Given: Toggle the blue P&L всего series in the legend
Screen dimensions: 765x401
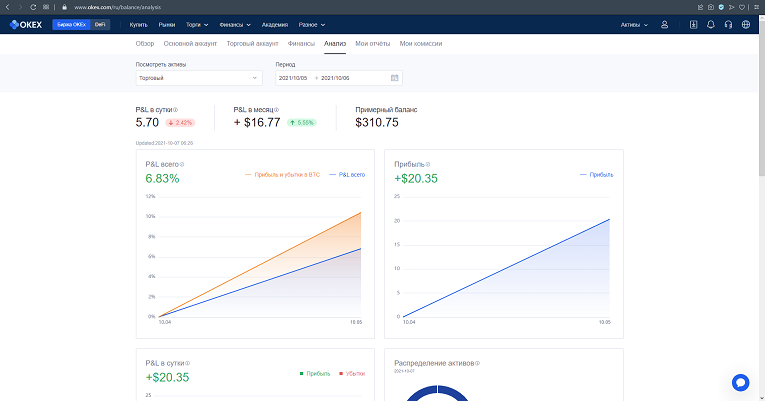Looking at the screenshot, I should [347, 175].
